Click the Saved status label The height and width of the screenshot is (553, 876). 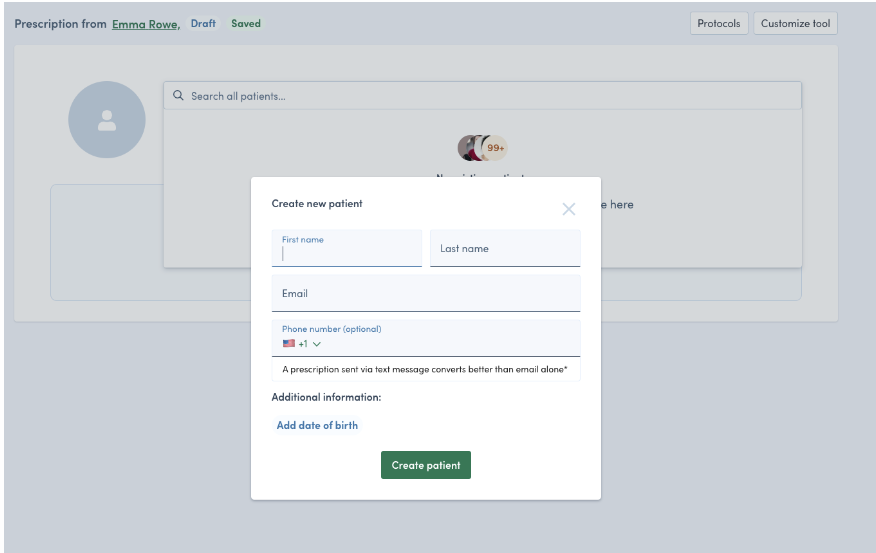[246, 23]
